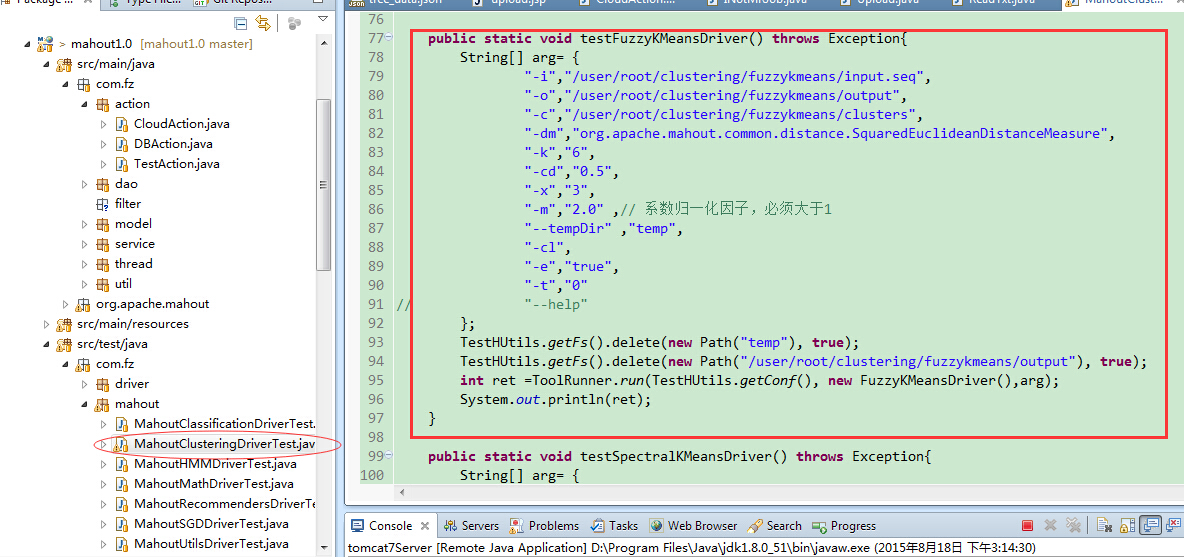Toggle Scroll Lock in Console toolbar
Viewport: 1184px width, 557px height.
(1128, 525)
